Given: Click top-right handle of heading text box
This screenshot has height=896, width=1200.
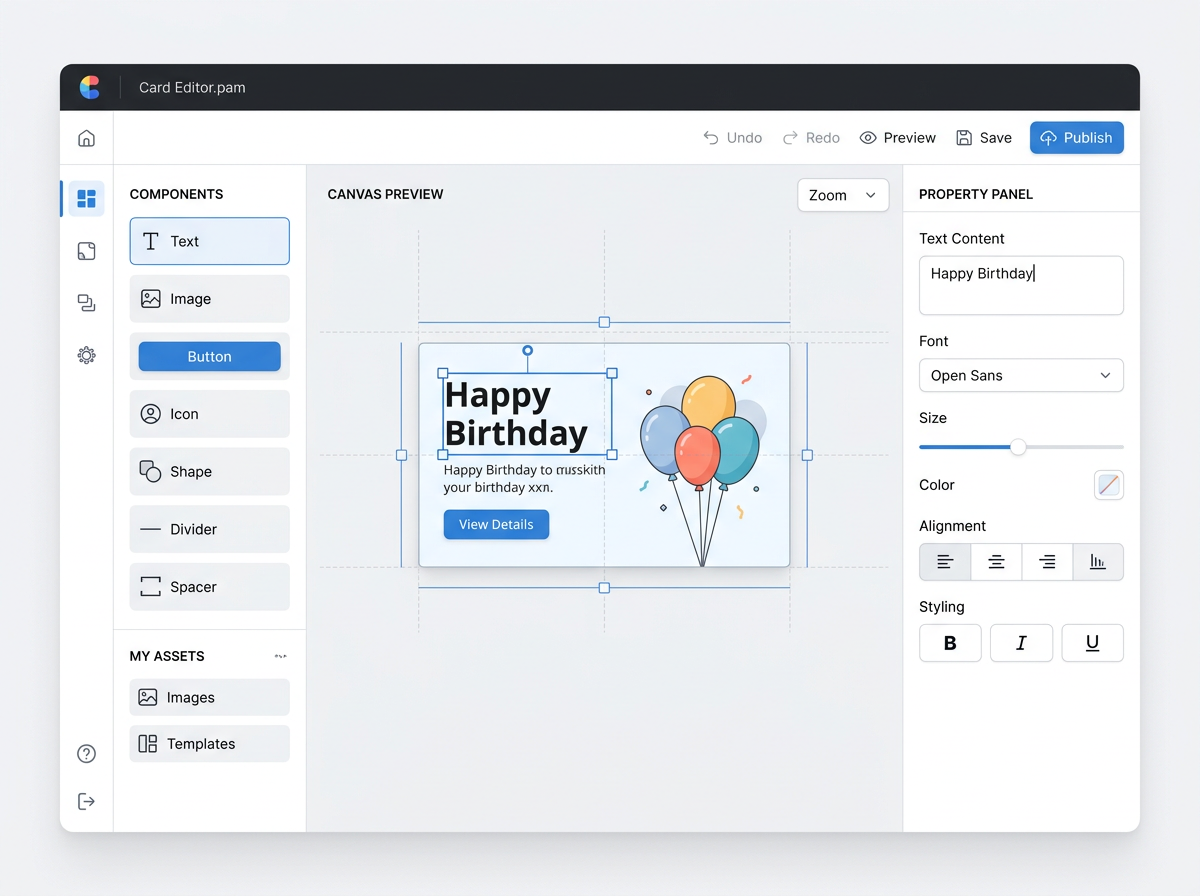Looking at the screenshot, I should pos(612,373).
